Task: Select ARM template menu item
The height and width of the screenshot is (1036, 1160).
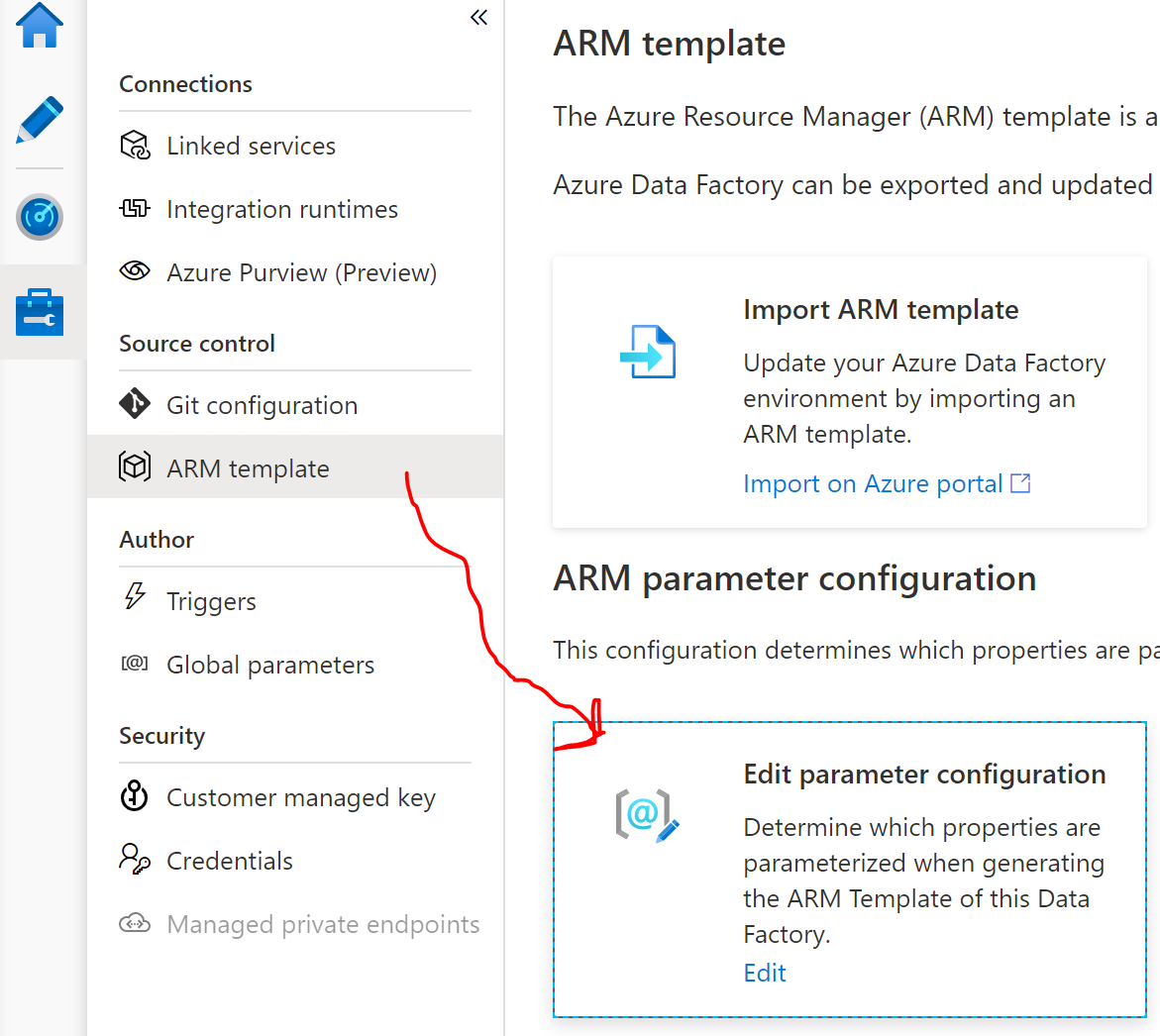Action: click(295, 466)
